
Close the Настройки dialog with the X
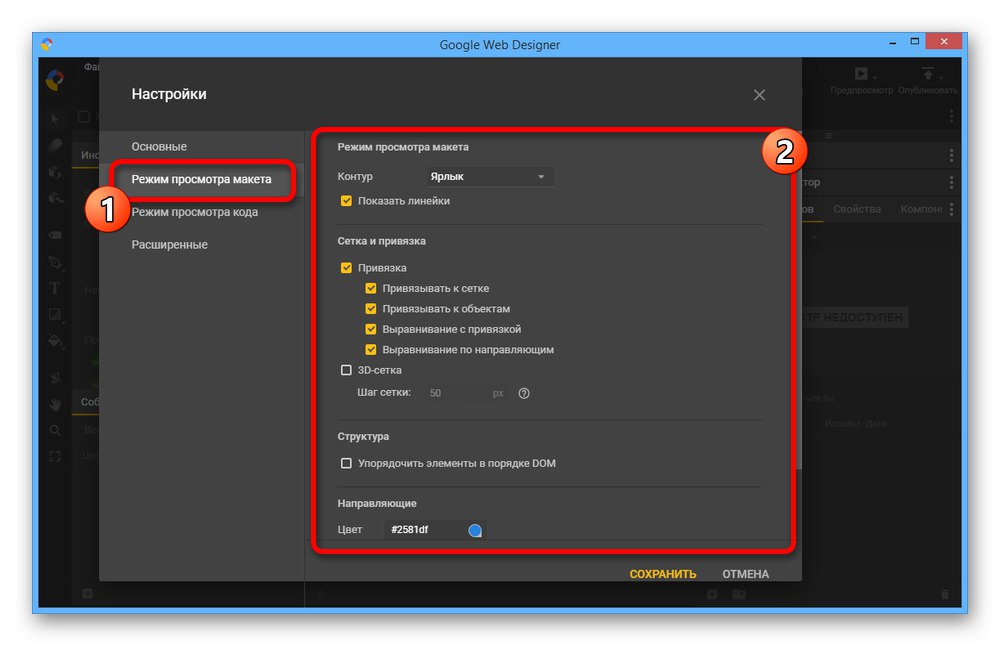[759, 95]
